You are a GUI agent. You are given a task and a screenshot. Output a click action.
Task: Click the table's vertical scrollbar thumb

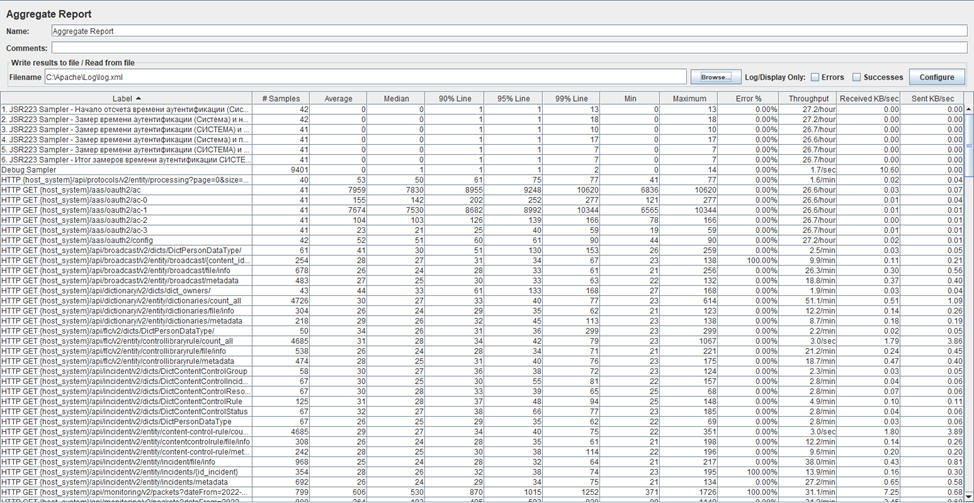click(x=969, y=147)
